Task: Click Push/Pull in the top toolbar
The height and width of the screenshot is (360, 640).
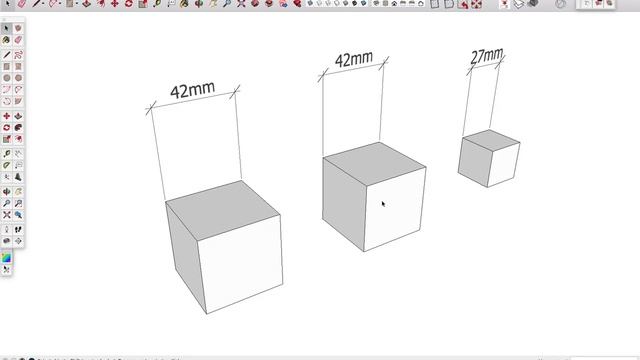Action: (x=87, y=4)
